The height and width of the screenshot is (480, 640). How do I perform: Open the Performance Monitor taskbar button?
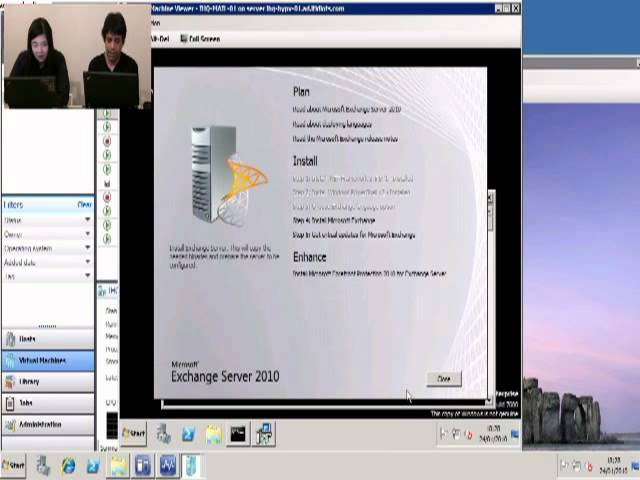(168, 466)
